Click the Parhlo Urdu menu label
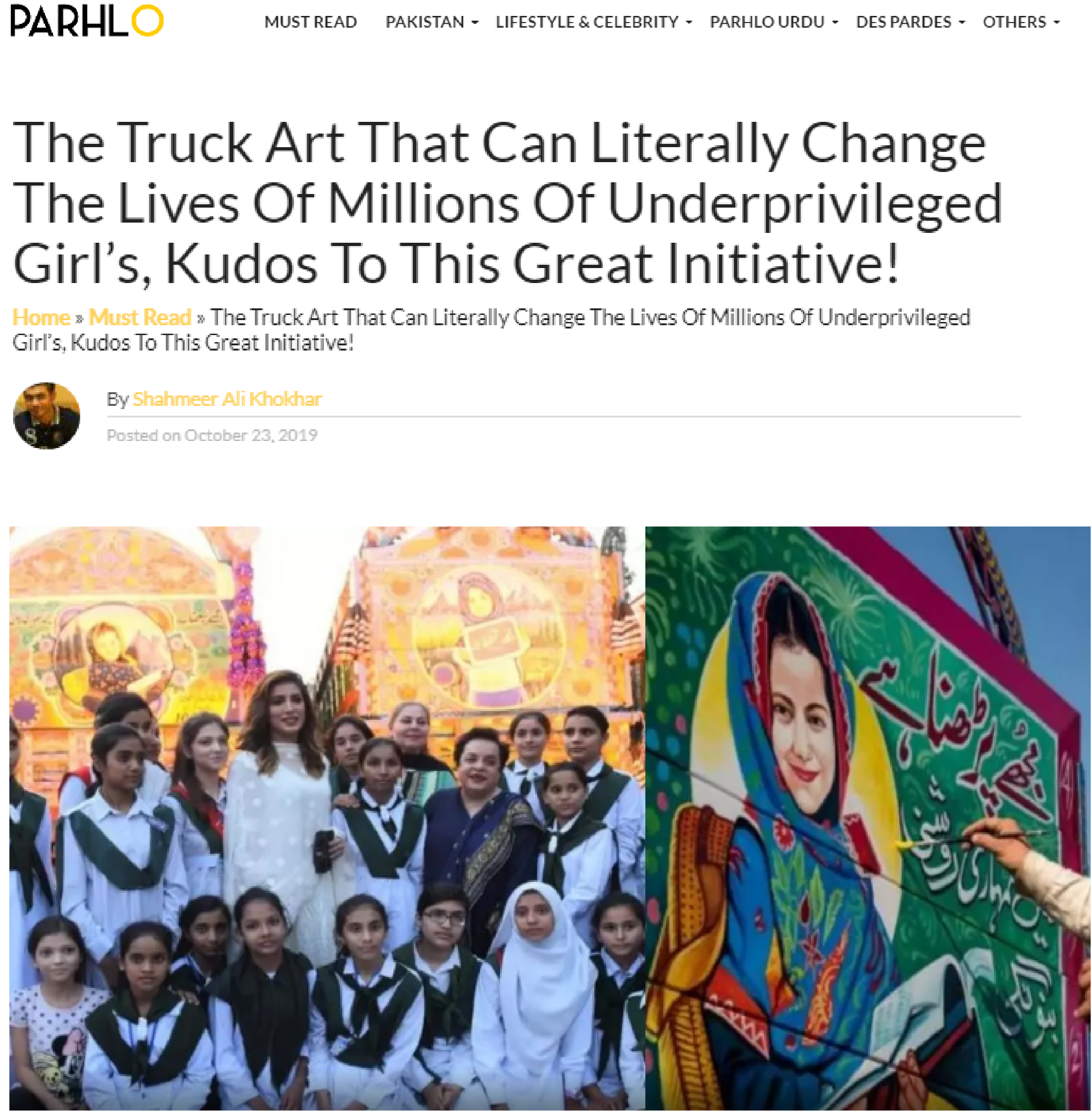The width and height of the screenshot is (1092, 1113). [767, 22]
